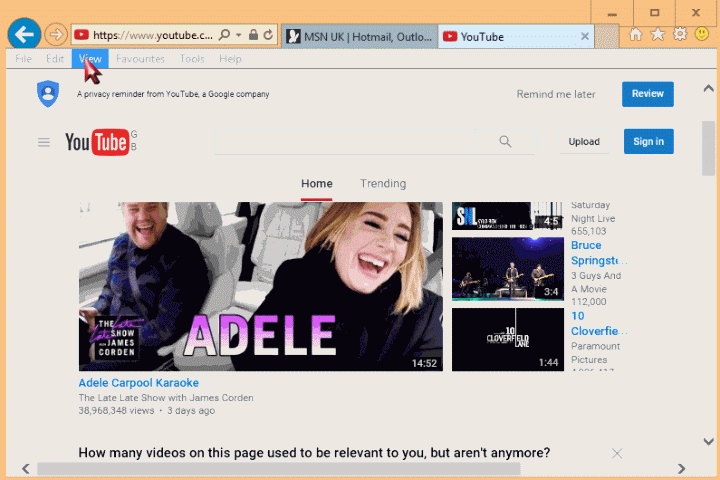This screenshot has height=480, width=720.
Task: Click the security lock icon
Action: pyautogui.click(x=253, y=35)
